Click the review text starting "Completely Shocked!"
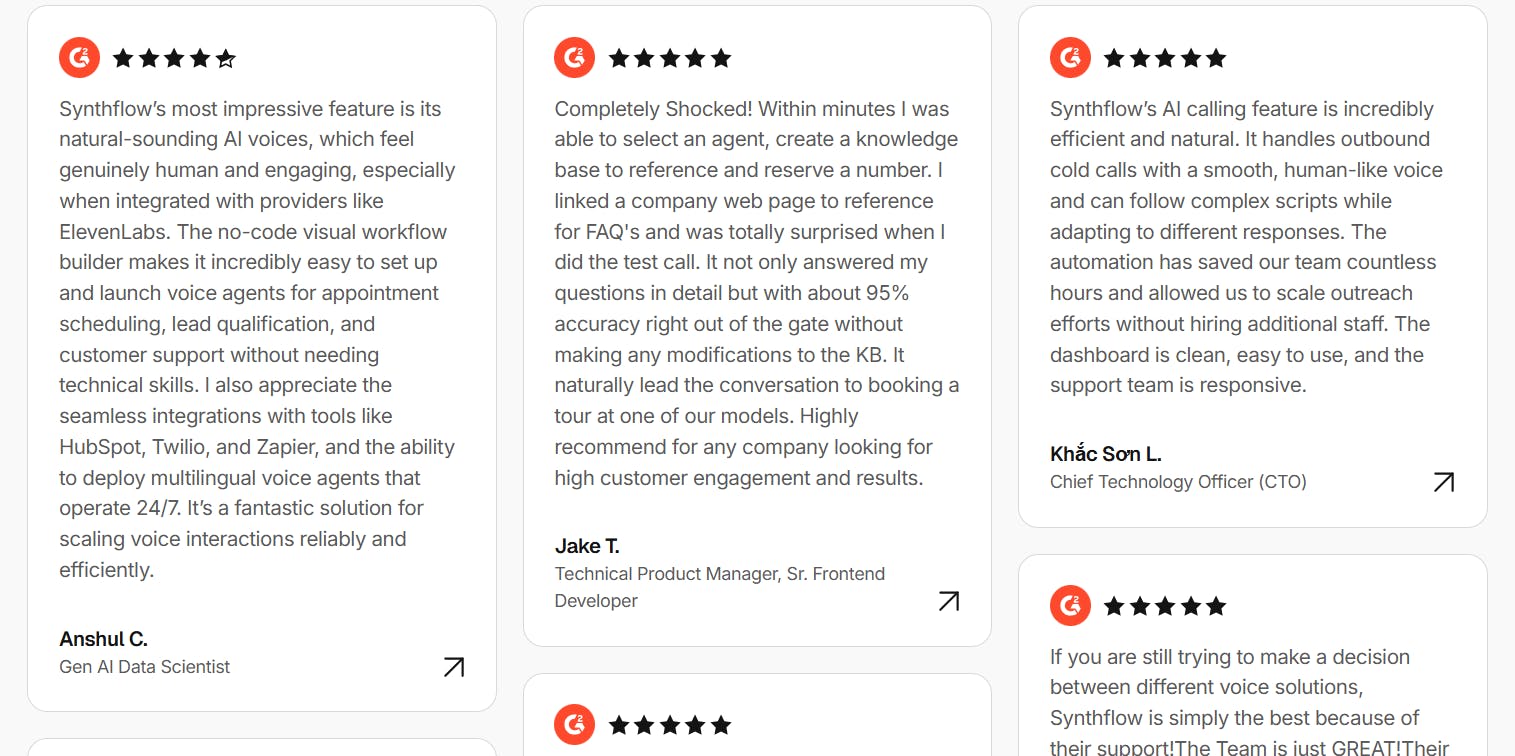This screenshot has width=1515, height=756. coord(756,293)
